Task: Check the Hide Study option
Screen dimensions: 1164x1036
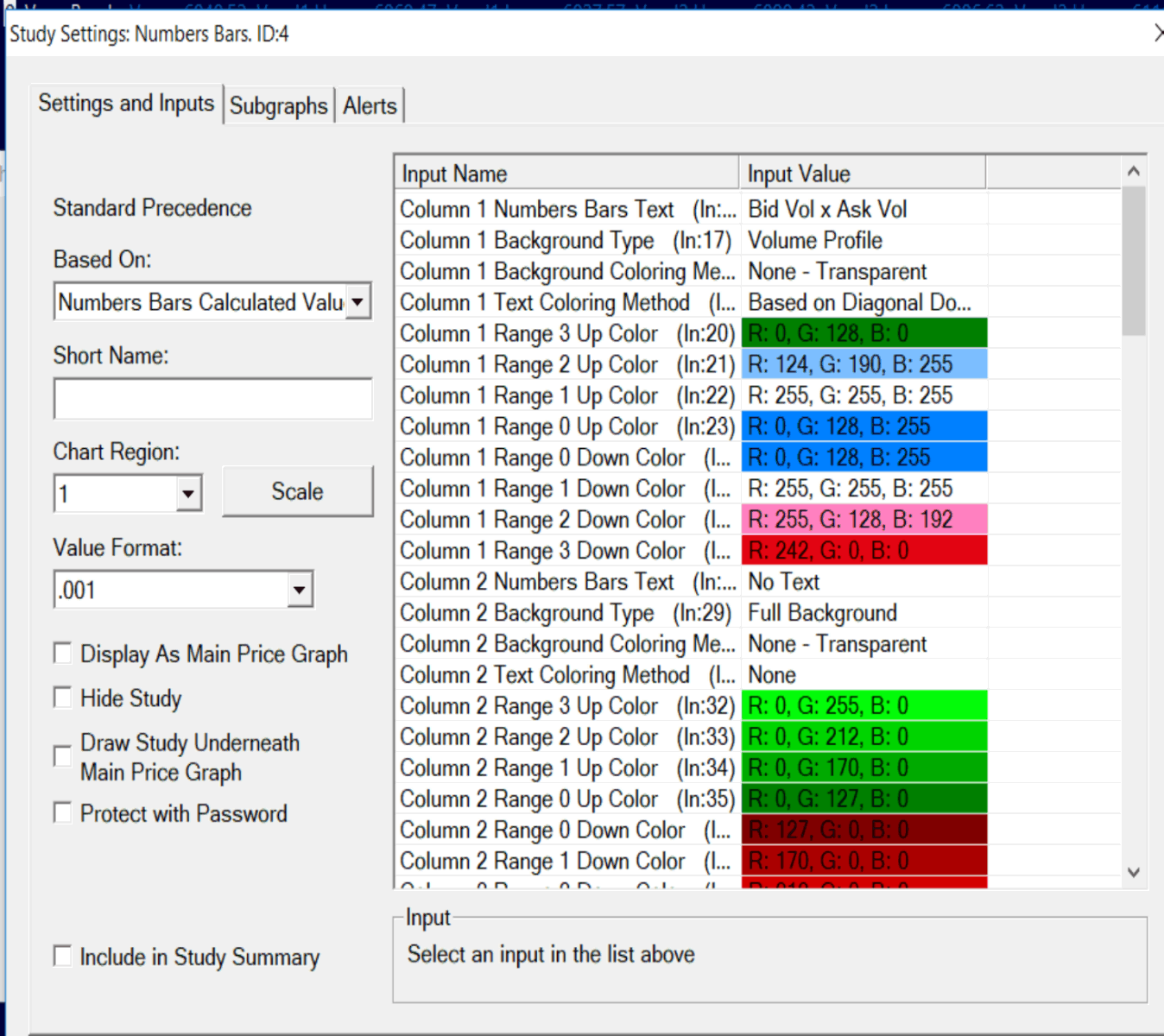Action: click(x=63, y=698)
